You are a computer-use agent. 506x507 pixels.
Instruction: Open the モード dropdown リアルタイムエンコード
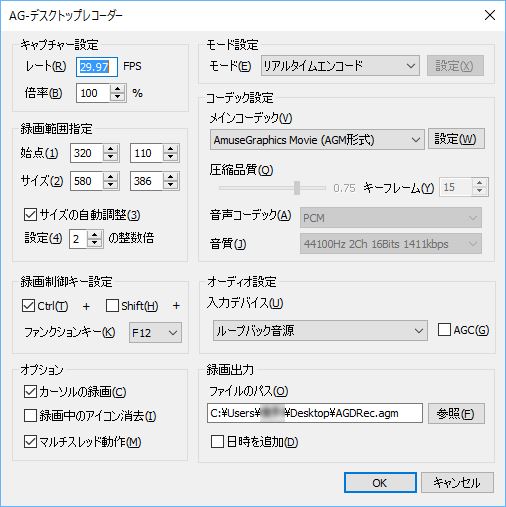[x=340, y=66]
